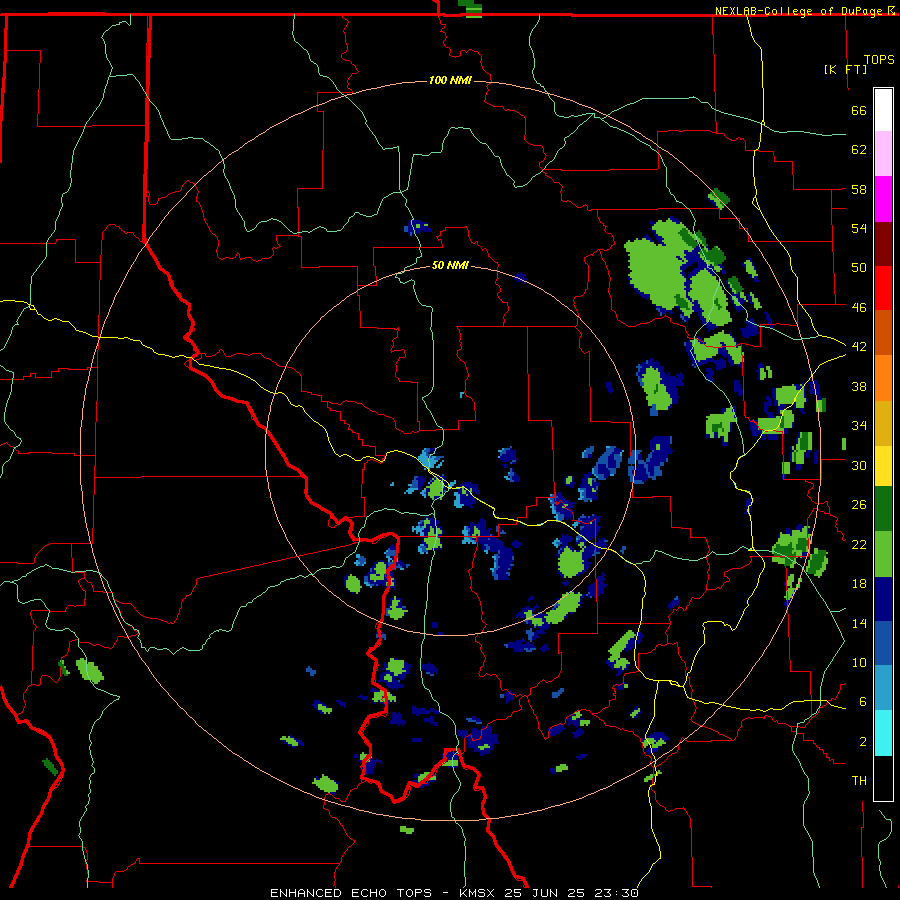Viewport: 900px width, 900px height.
Task: Click the black TH swatch in legend
Action: click(883, 778)
